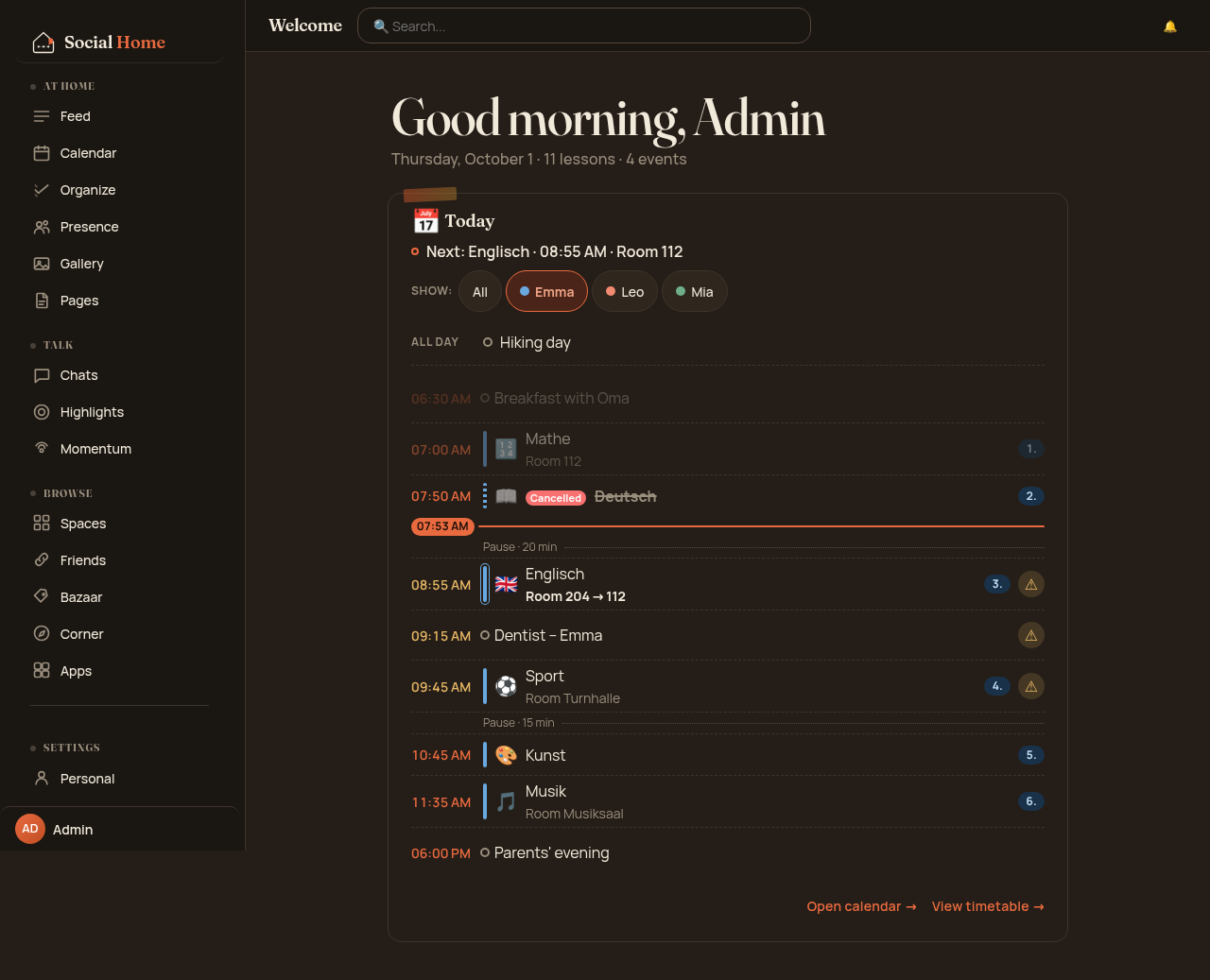Show All family members filter

click(480, 291)
